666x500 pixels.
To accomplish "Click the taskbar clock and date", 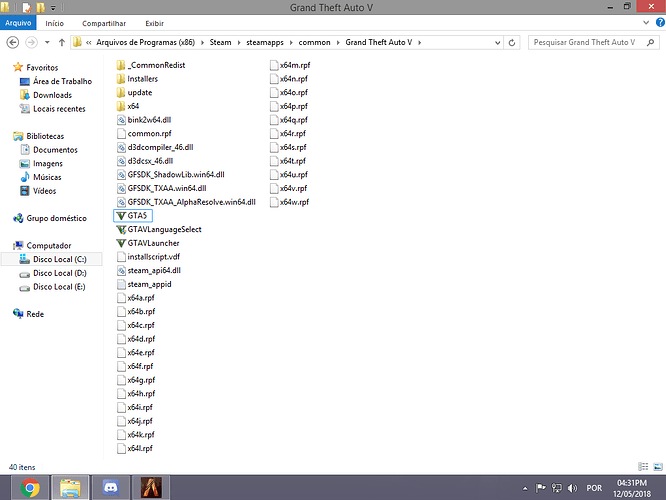I will (632, 488).
